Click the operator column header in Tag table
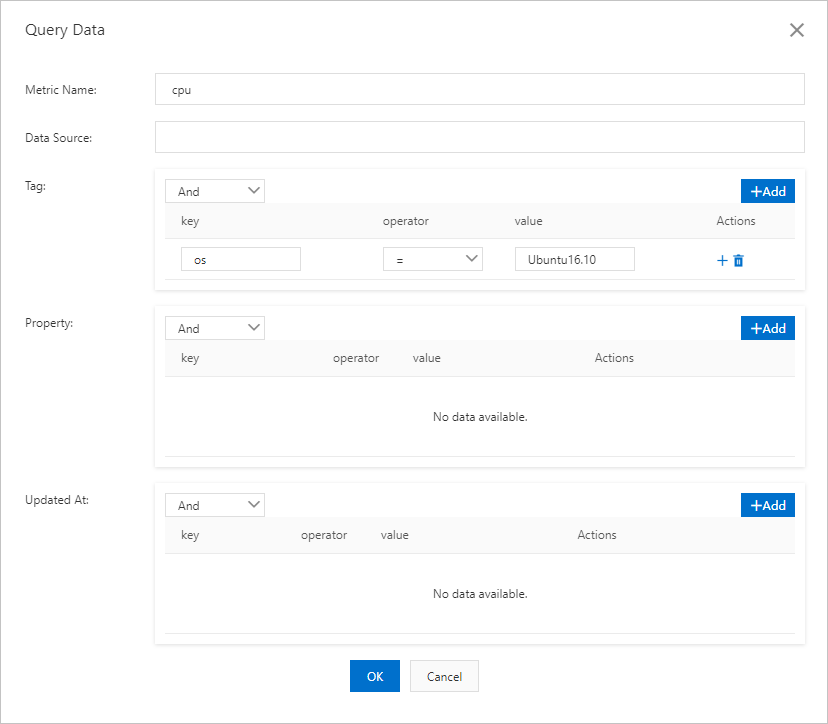The height and width of the screenshot is (724, 828). point(405,221)
